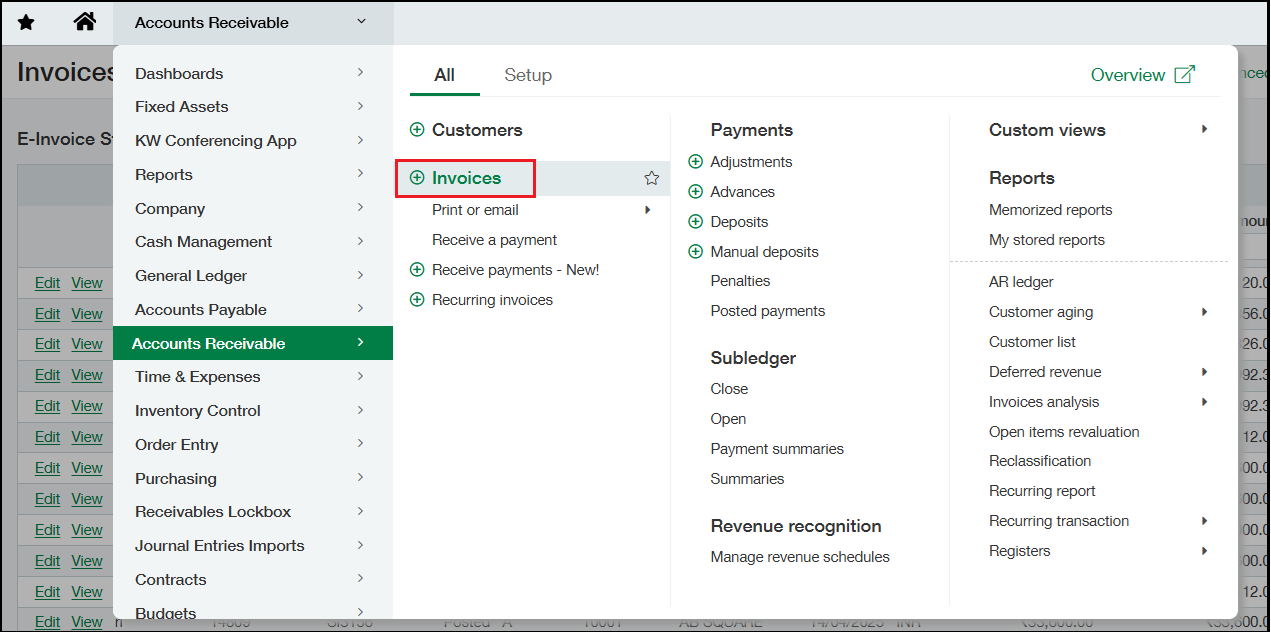1271x634 pixels.
Task: Click the plus icon beside Customers
Action: [x=417, y=130]
